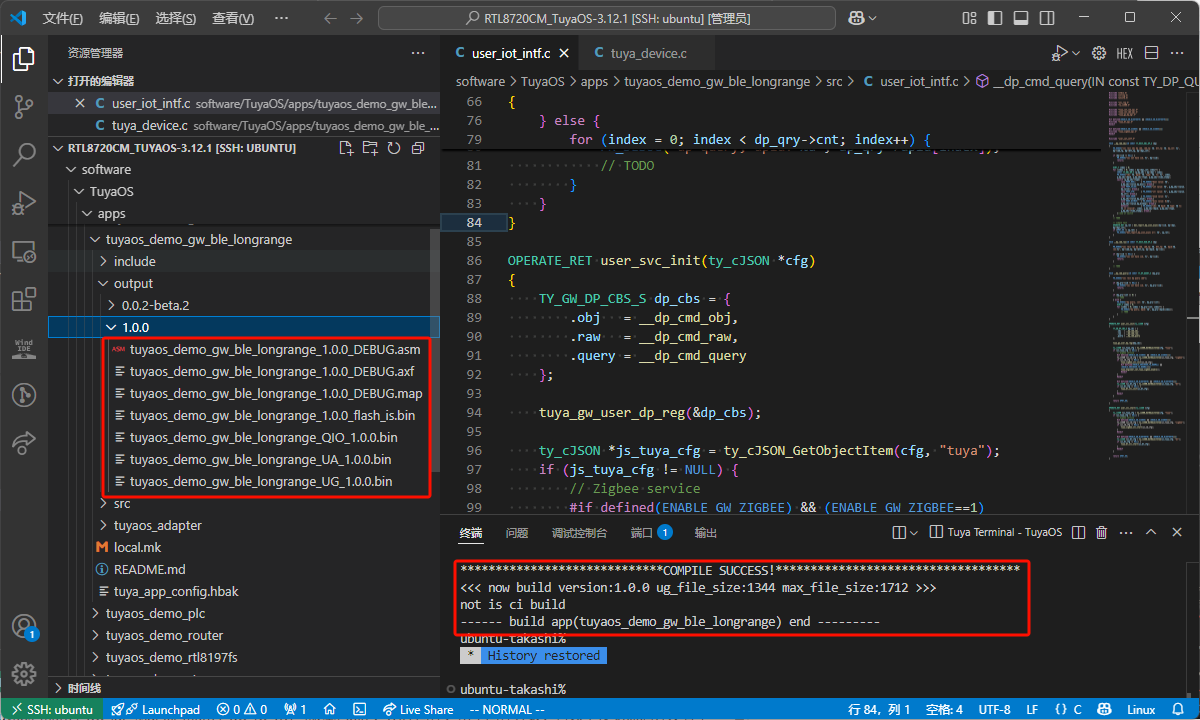Open the Remote Explorer view
Screen dimensions: 1200x720
(x=24, y=251)
